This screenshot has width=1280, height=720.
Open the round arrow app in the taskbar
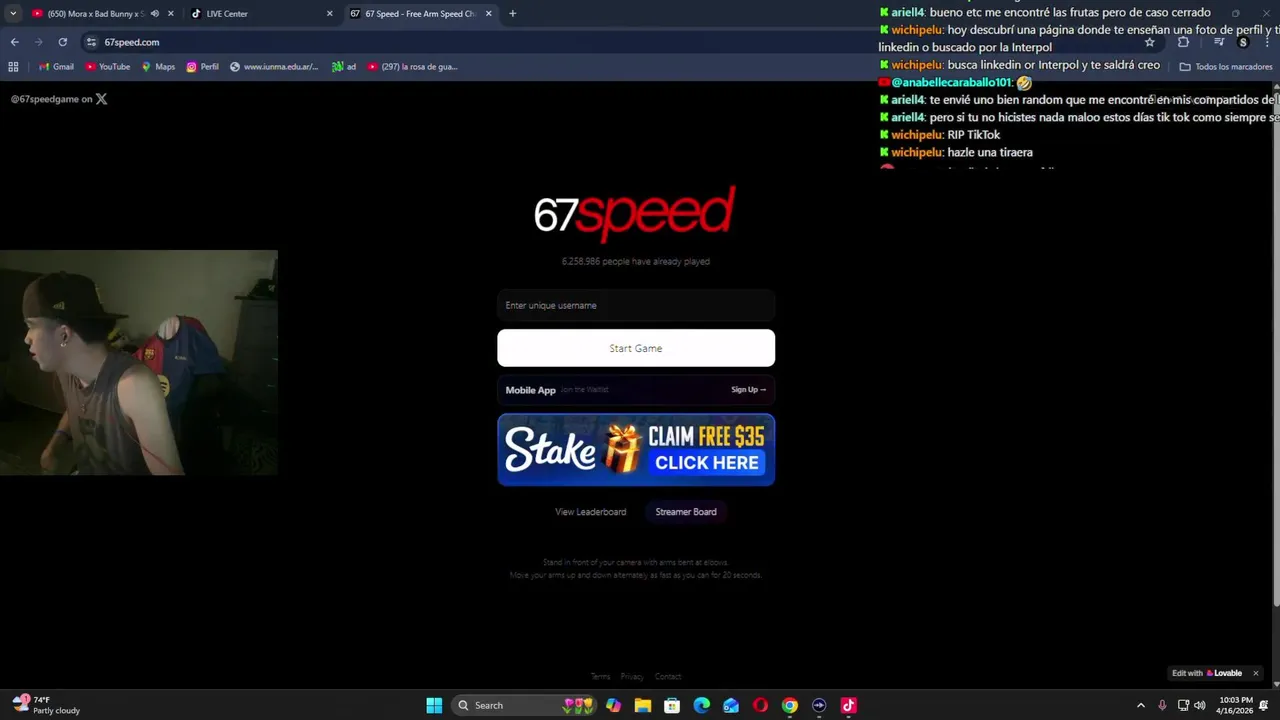pyautogui.click(x=819, y=705)
